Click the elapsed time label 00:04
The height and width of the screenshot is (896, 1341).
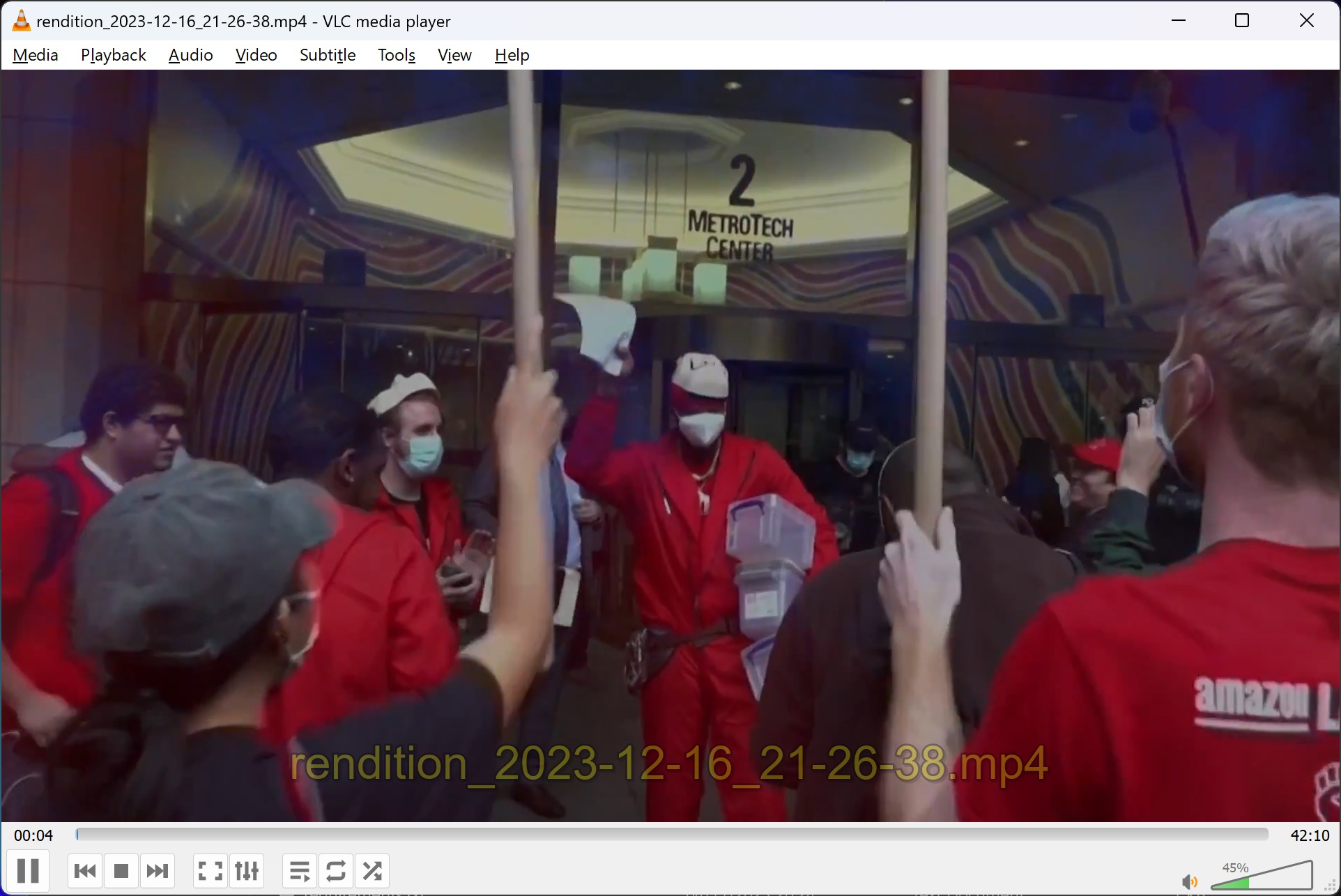click(33, 835)
